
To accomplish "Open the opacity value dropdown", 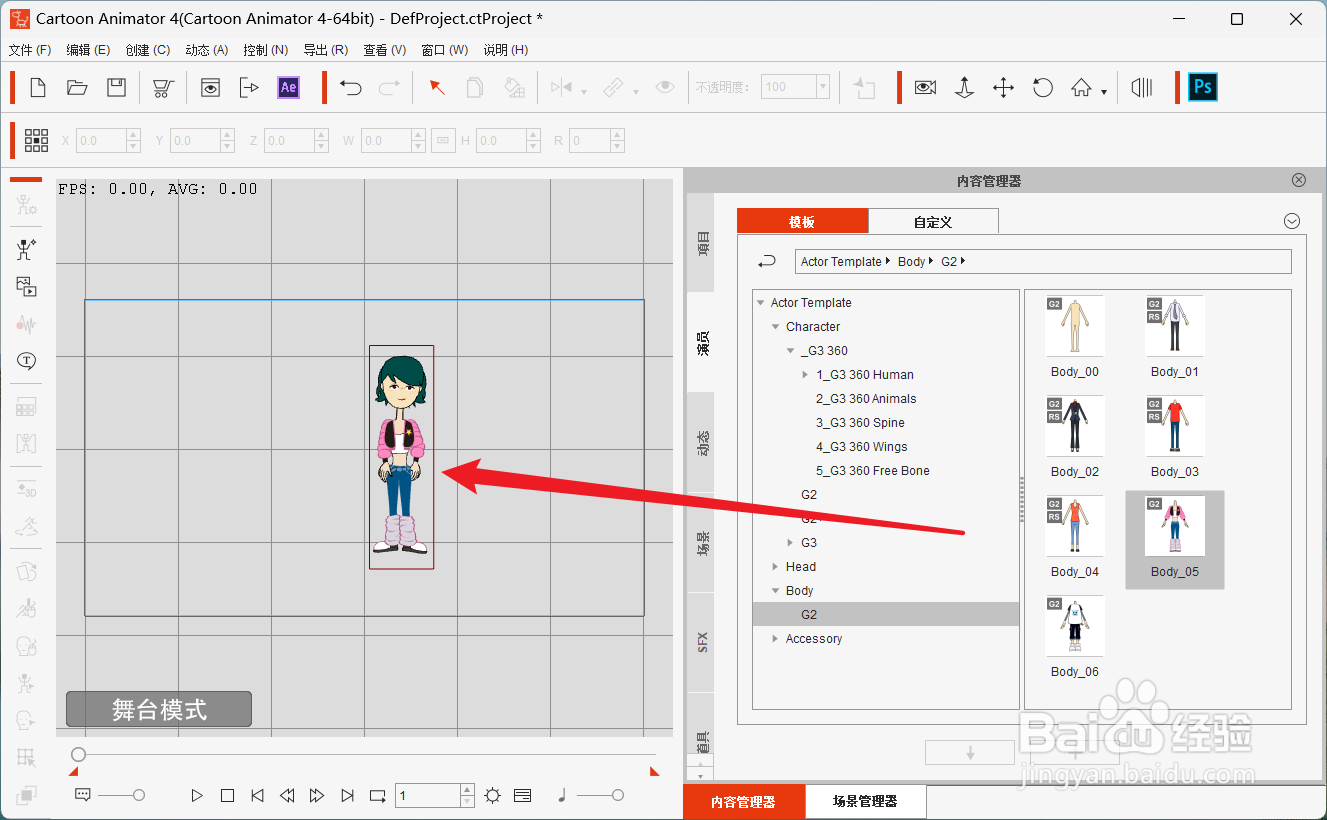I will pyautogui.click(x=823, y=87).
